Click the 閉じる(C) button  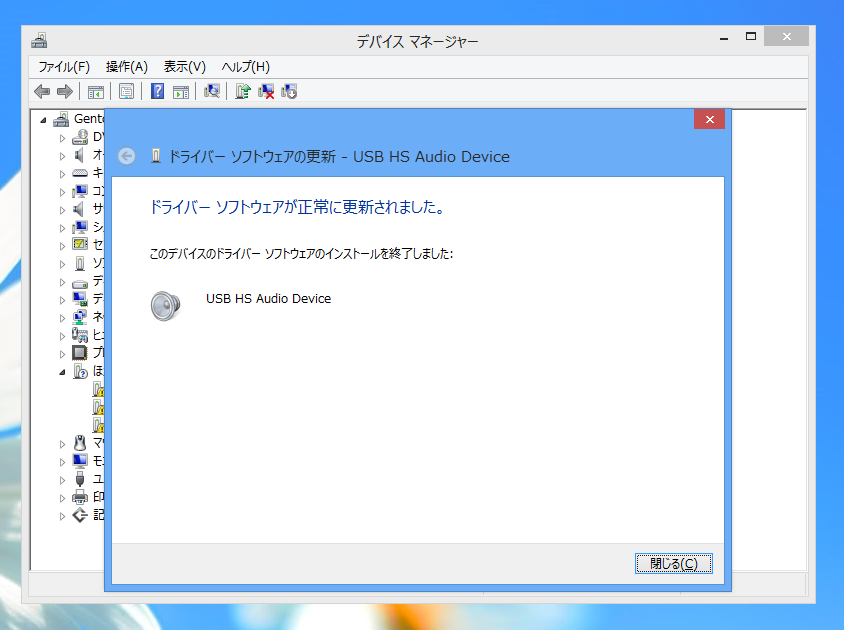[x=673, y=563]
